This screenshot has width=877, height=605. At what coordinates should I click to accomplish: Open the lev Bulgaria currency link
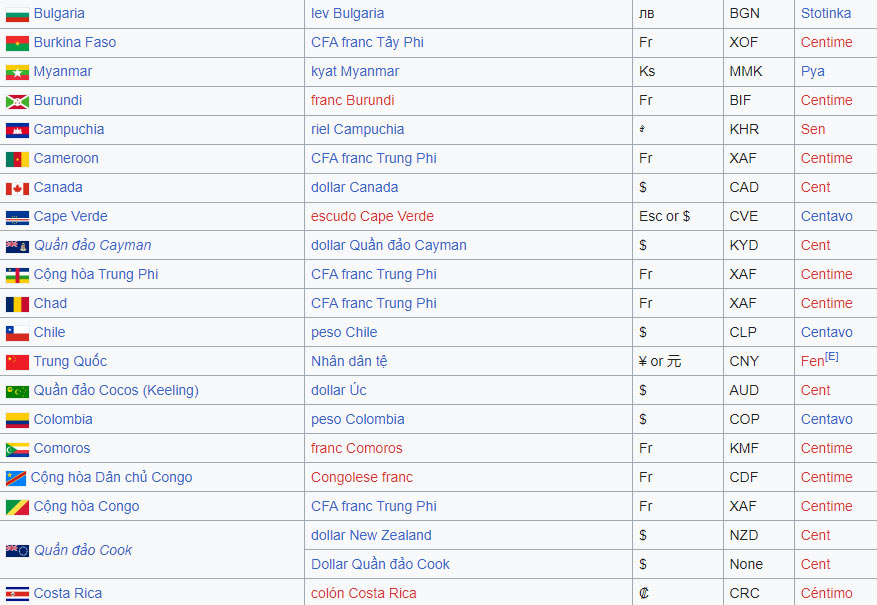point(347,14)
